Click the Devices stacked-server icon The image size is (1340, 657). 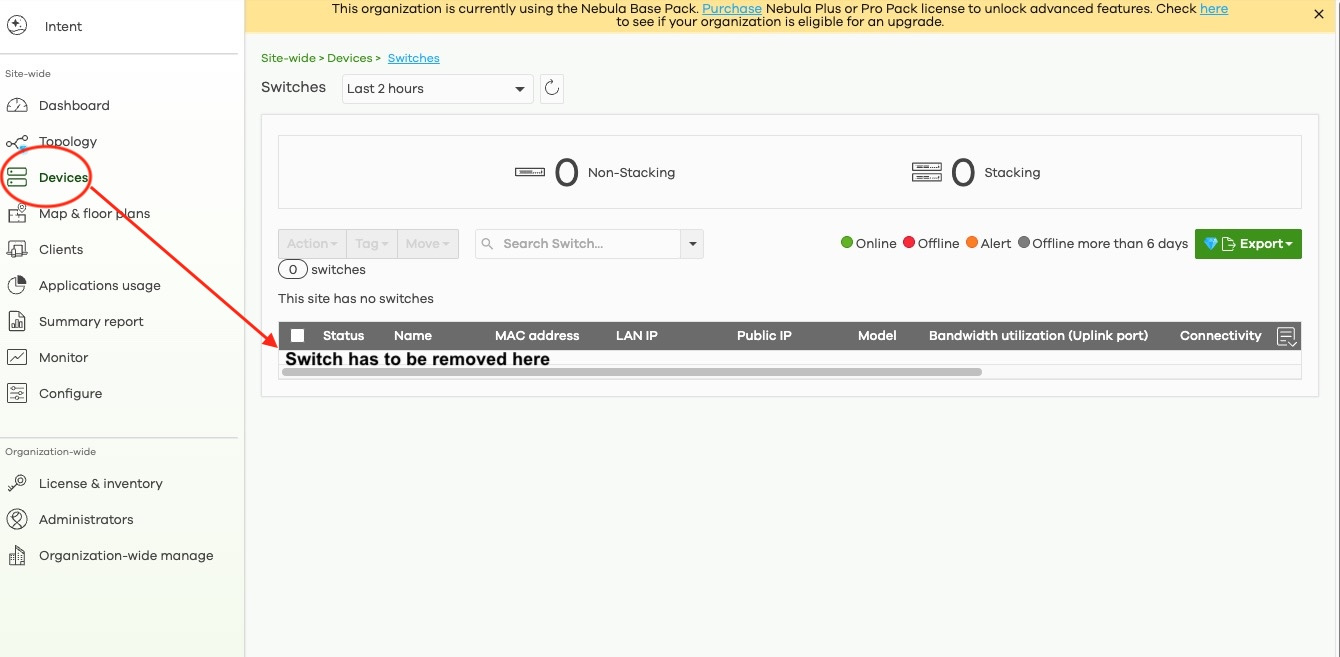click(x=17, y=177)
